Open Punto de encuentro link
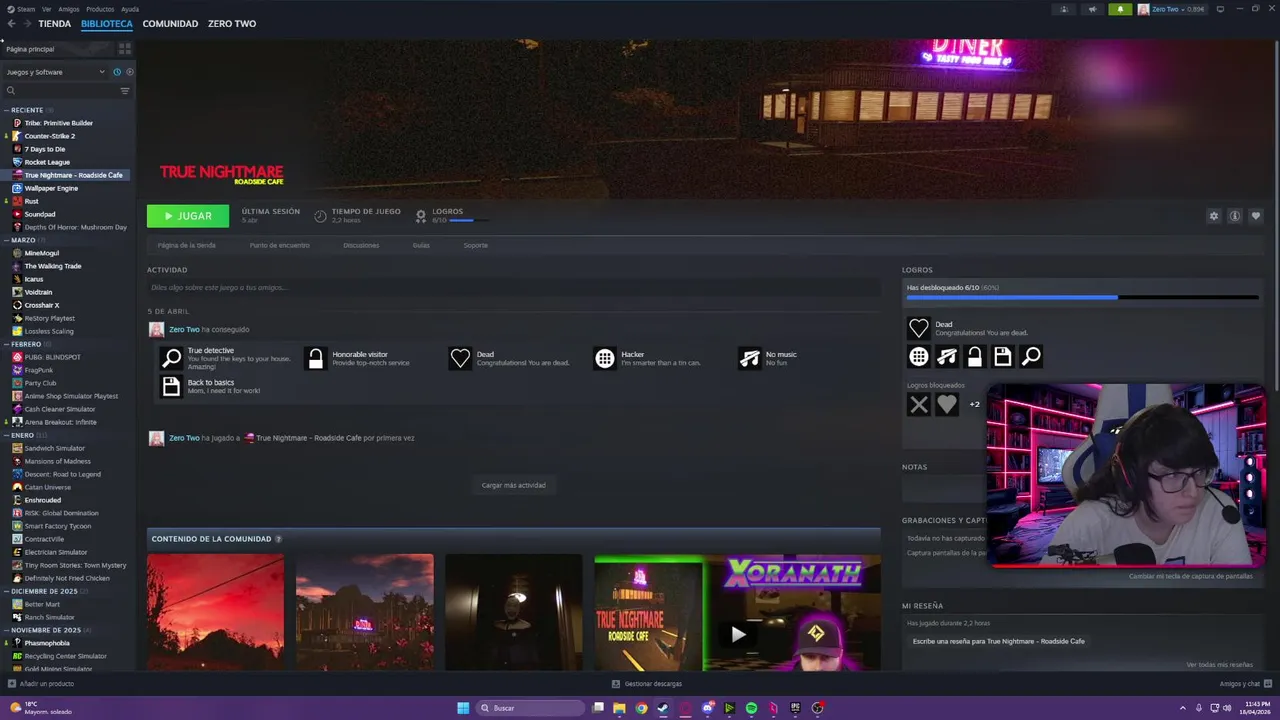Viewport: 1280px width, 720px height. (x=279, y=245)
